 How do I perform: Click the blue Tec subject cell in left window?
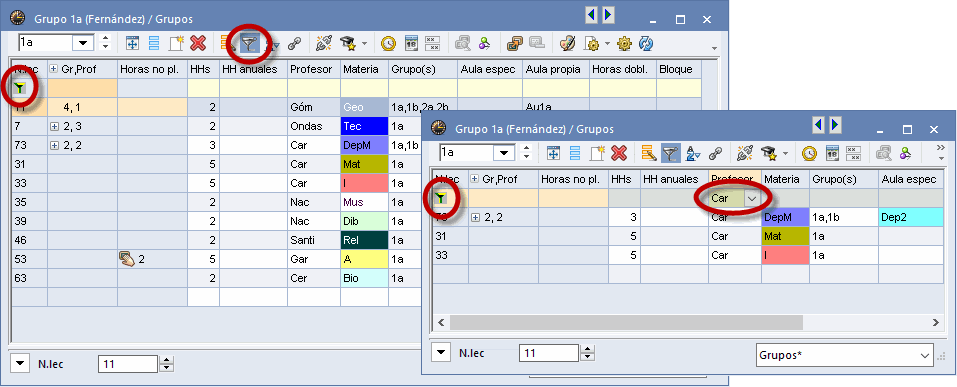point(364,126)
